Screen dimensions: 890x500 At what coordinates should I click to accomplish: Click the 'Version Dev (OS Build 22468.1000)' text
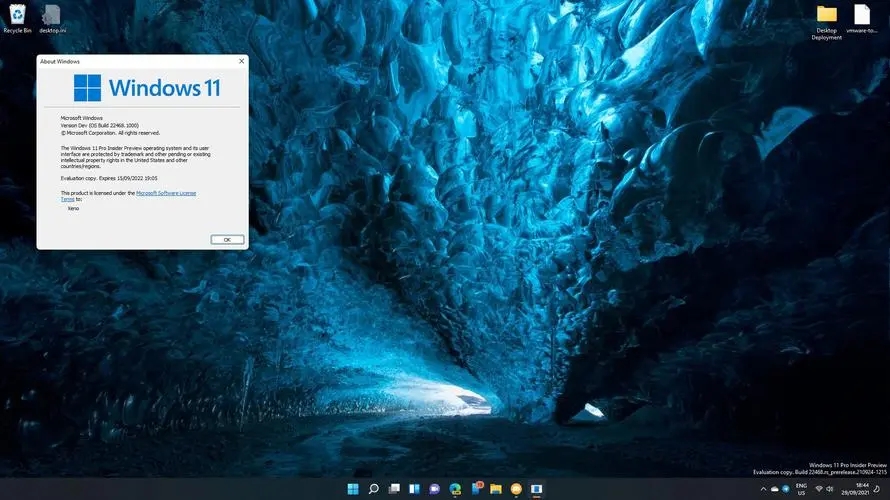pyautogui.click(x=99, y=125)
